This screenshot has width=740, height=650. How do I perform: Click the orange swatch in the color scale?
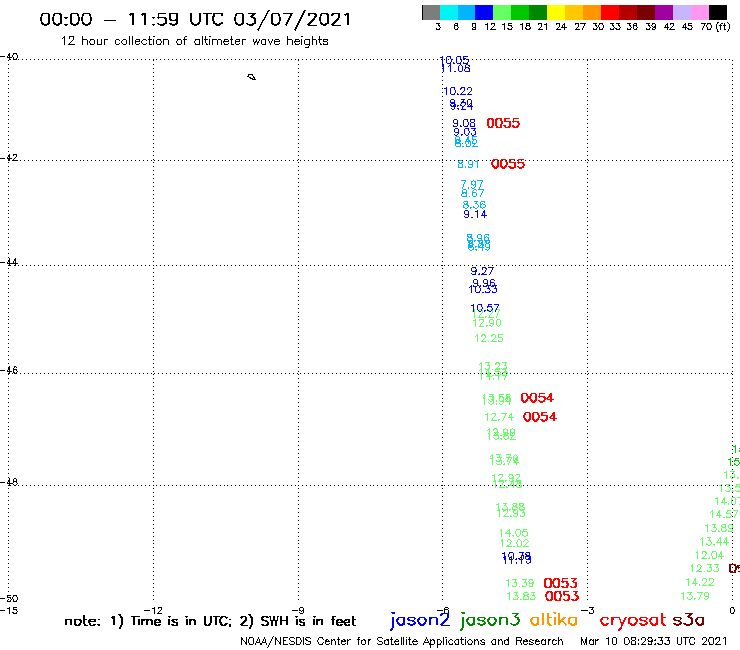[x=592, y=12]
